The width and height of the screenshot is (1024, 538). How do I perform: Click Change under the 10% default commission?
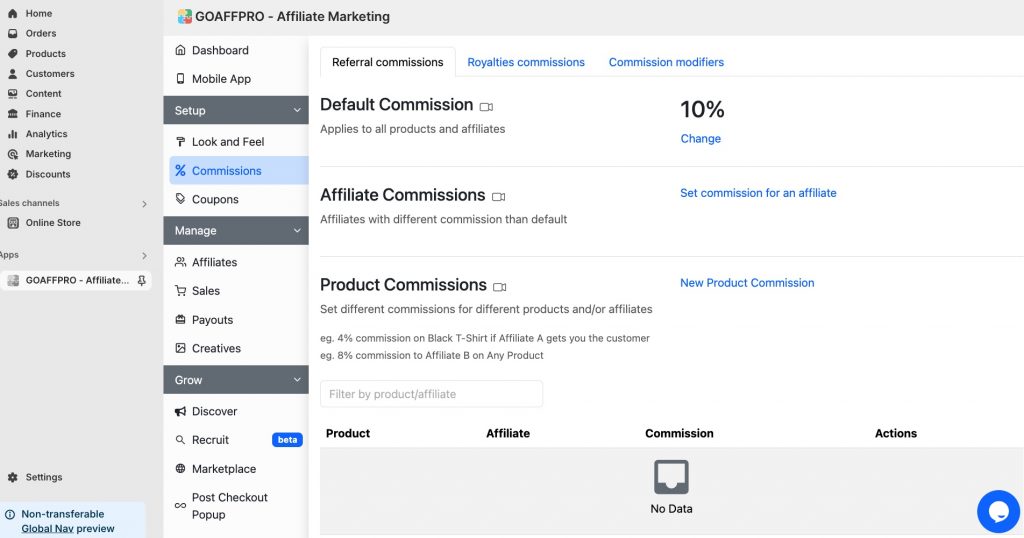pos(701,138)
